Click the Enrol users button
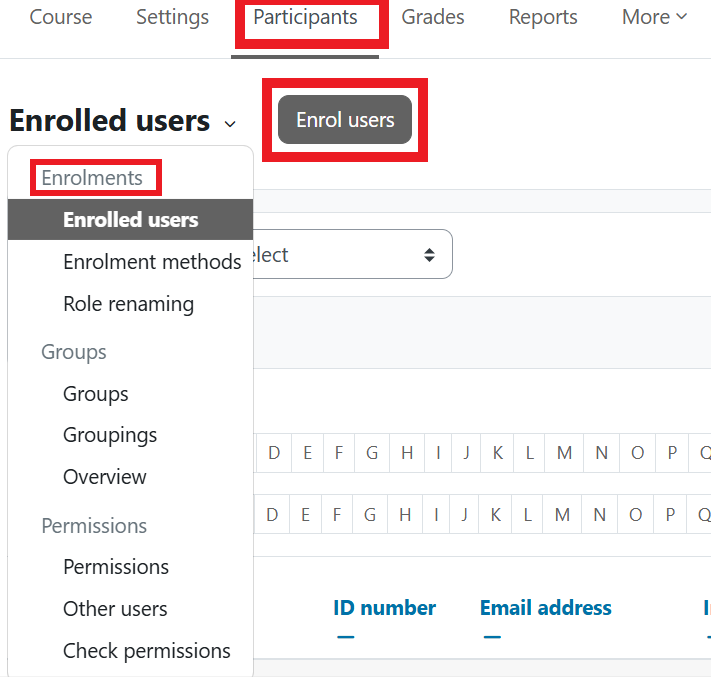The image size is (711, 677). [x=345, y=120]
